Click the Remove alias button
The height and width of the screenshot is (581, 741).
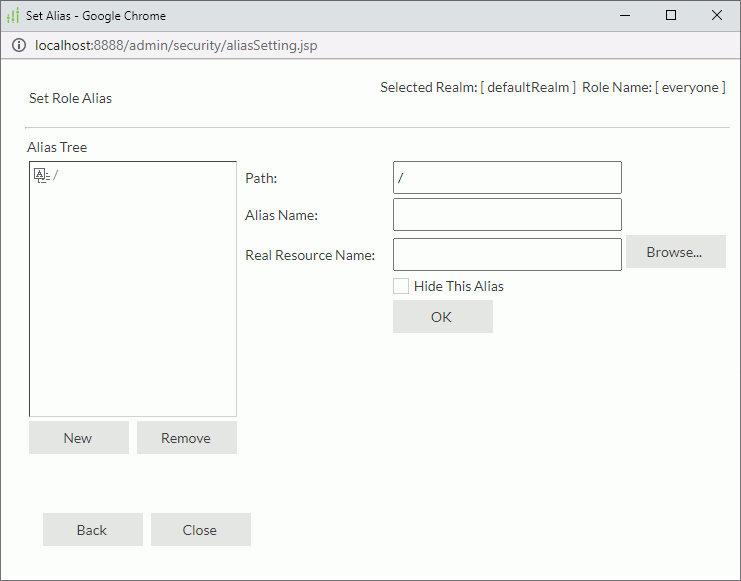187,438
